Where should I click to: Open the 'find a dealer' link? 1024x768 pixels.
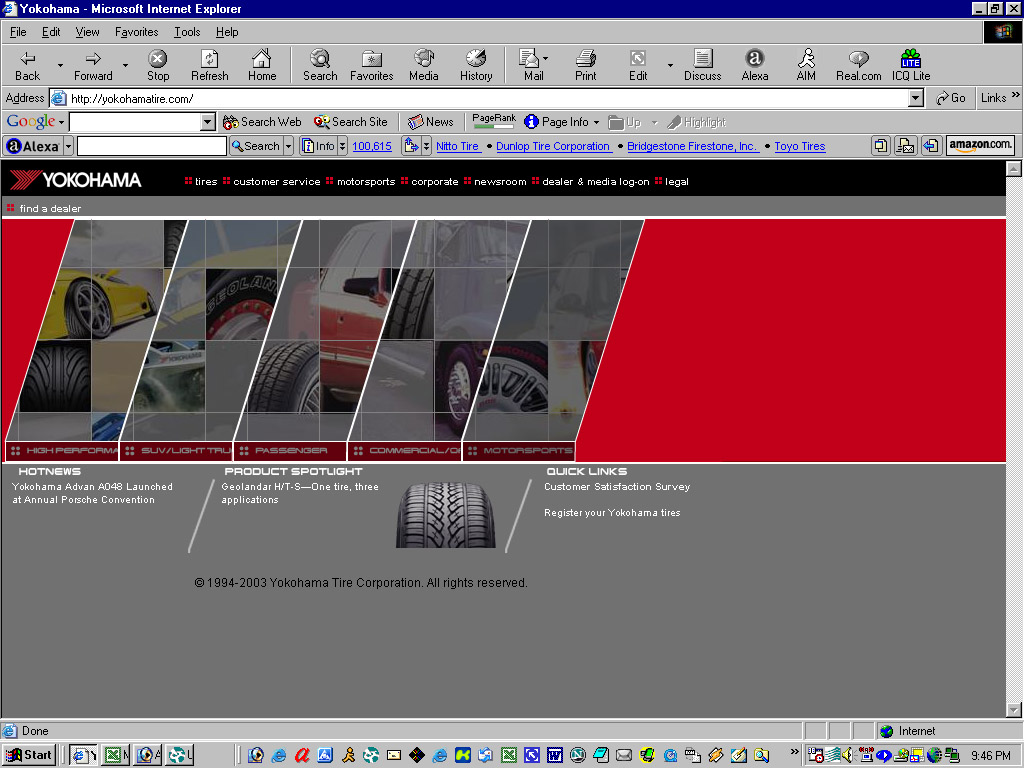[x=50, y=208]
